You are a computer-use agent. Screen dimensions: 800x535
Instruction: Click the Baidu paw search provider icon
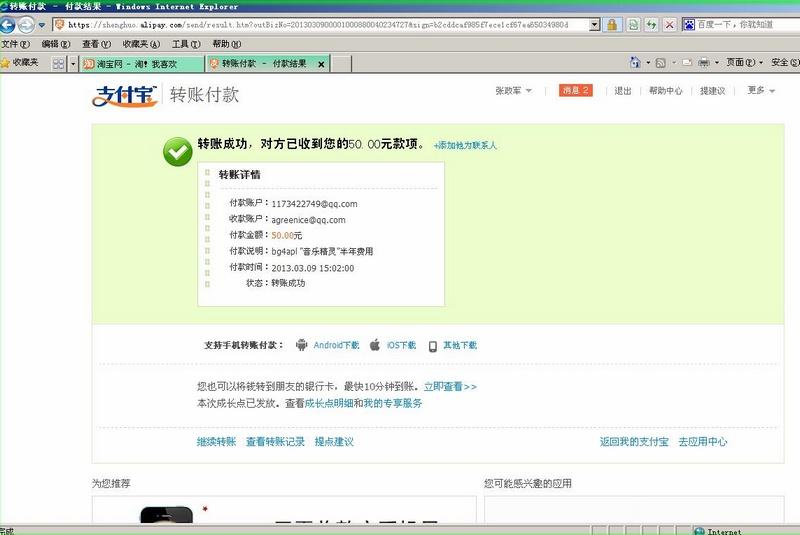point(689,24)
